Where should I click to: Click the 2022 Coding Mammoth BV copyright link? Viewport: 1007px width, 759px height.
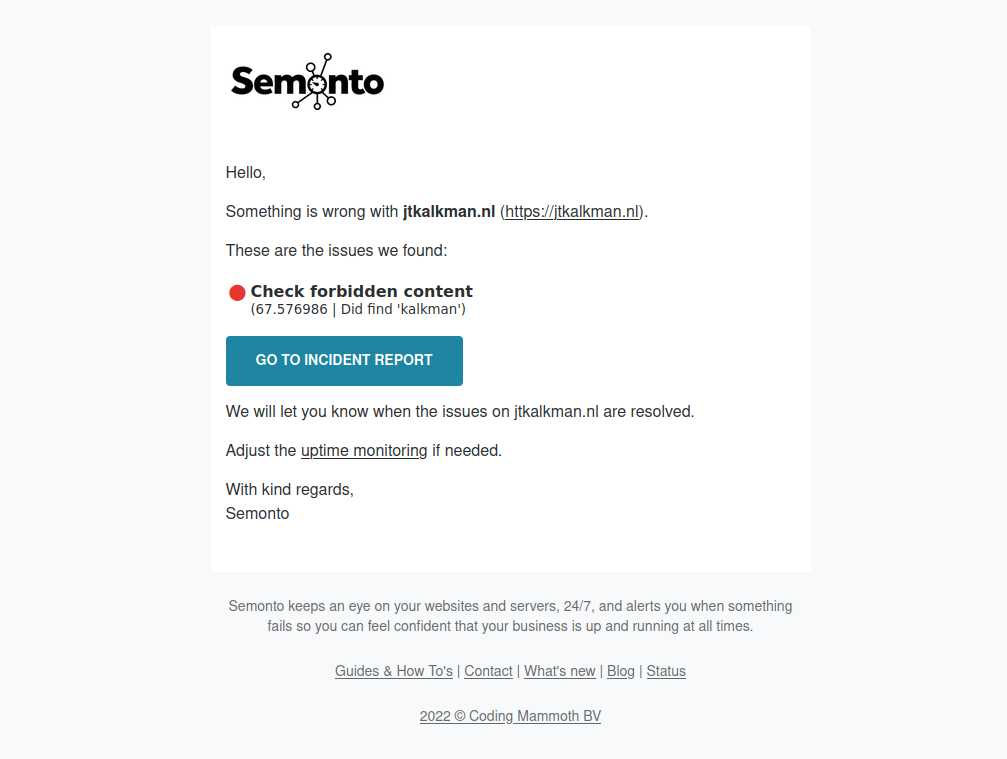pos(510,716)
